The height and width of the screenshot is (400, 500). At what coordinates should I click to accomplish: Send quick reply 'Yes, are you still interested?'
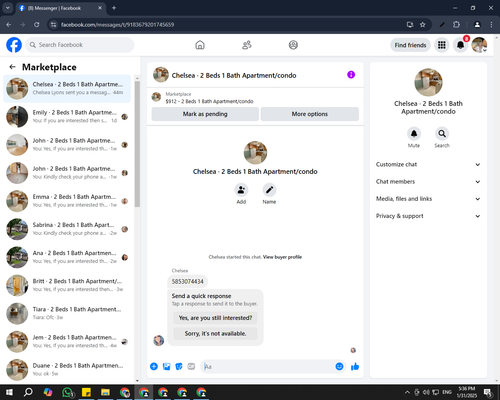[x=215, y=318]
